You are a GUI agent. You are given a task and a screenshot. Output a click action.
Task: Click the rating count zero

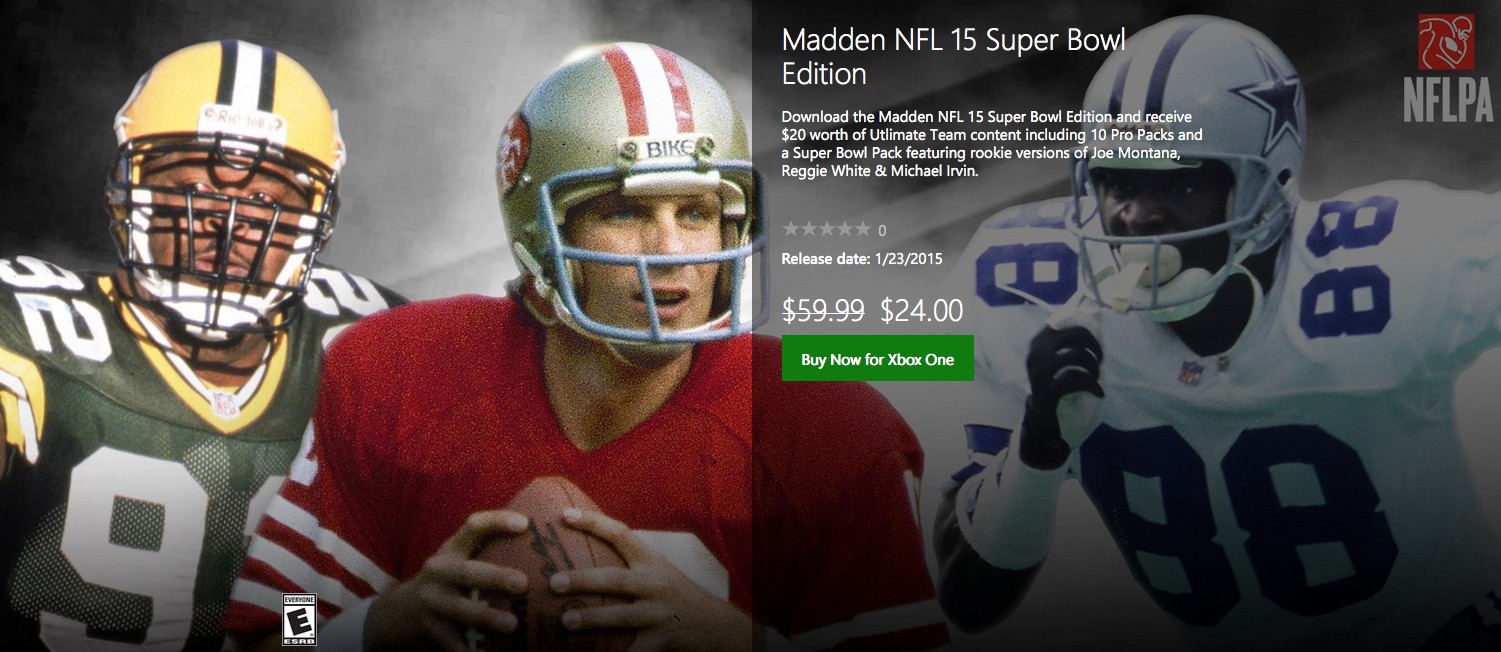(x=882, y=231)
